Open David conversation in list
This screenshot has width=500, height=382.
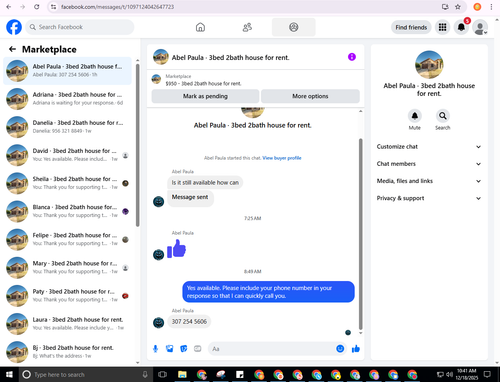pyautogui.click(x=67, y=155)
